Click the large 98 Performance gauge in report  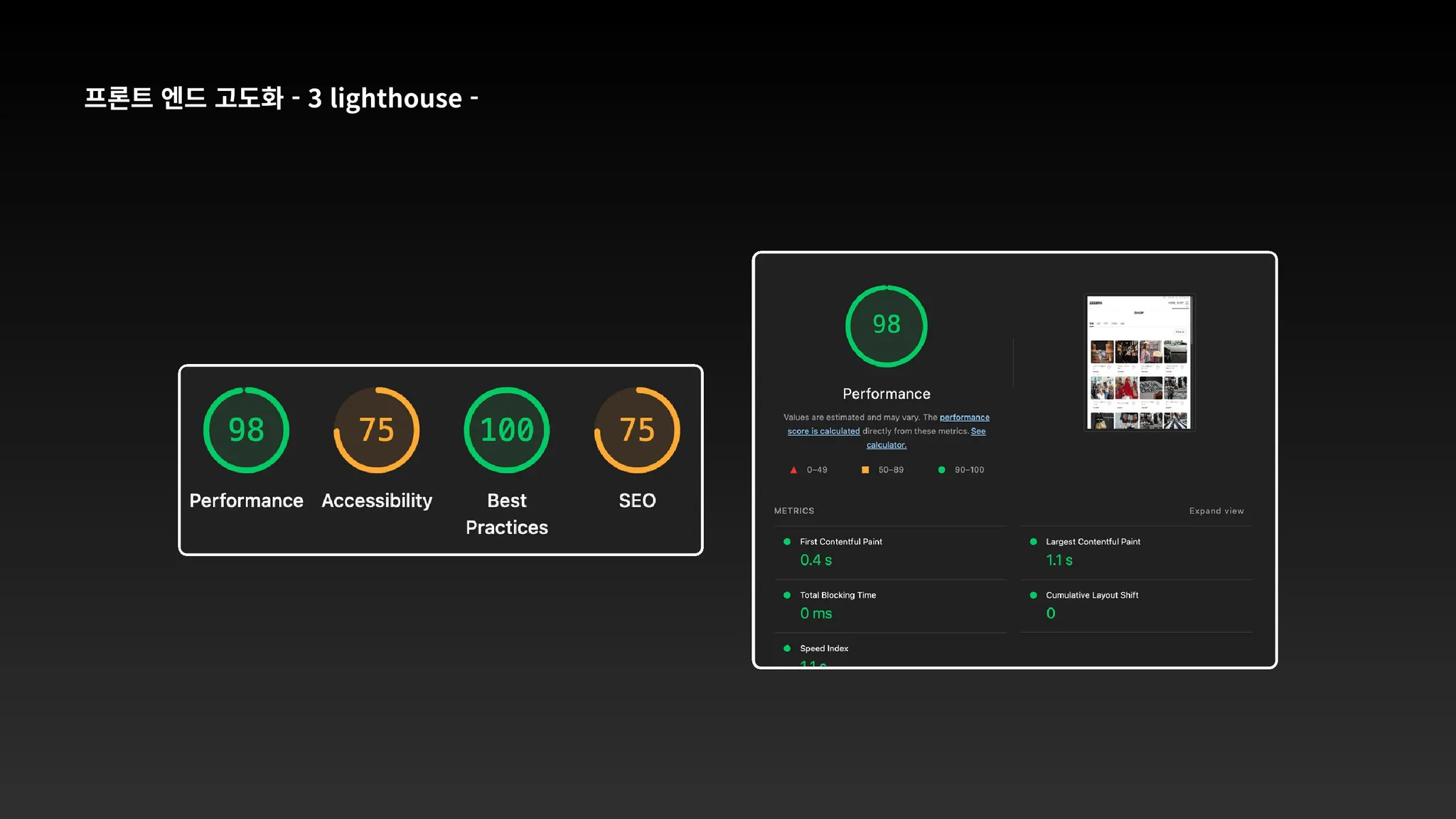point(886,326)
